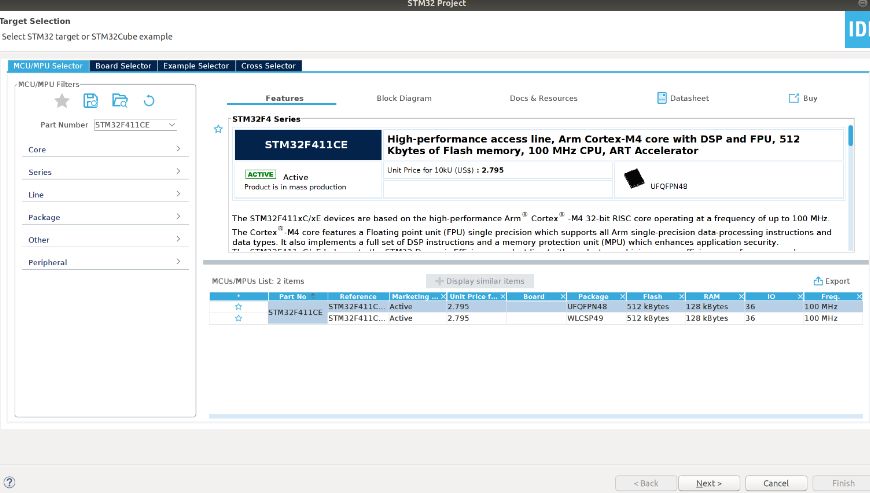
Task: Expand the Core filter section
Action: point(105,149)
